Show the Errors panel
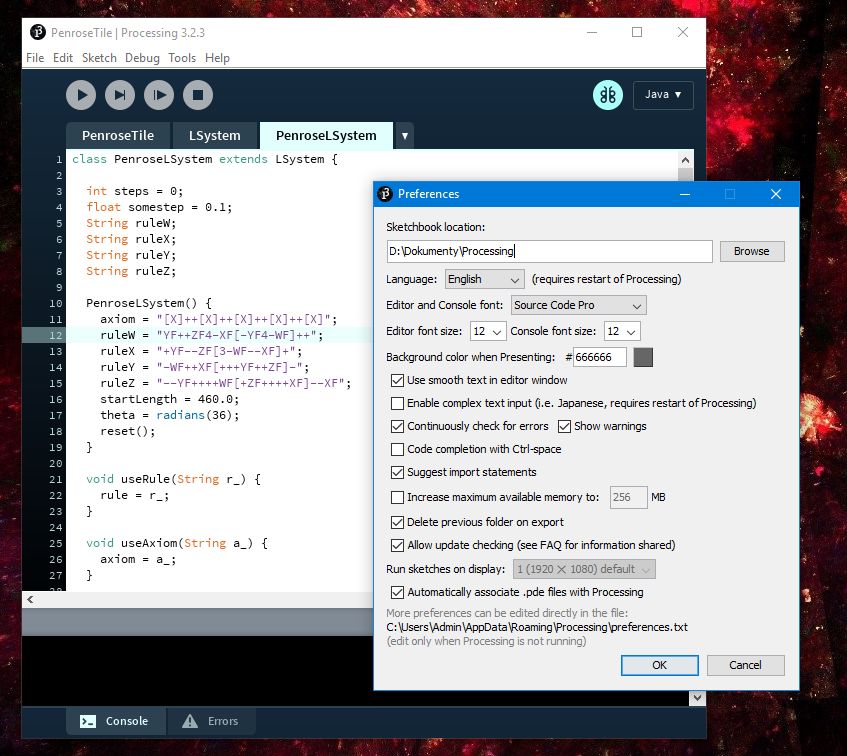 pos(212,721)
